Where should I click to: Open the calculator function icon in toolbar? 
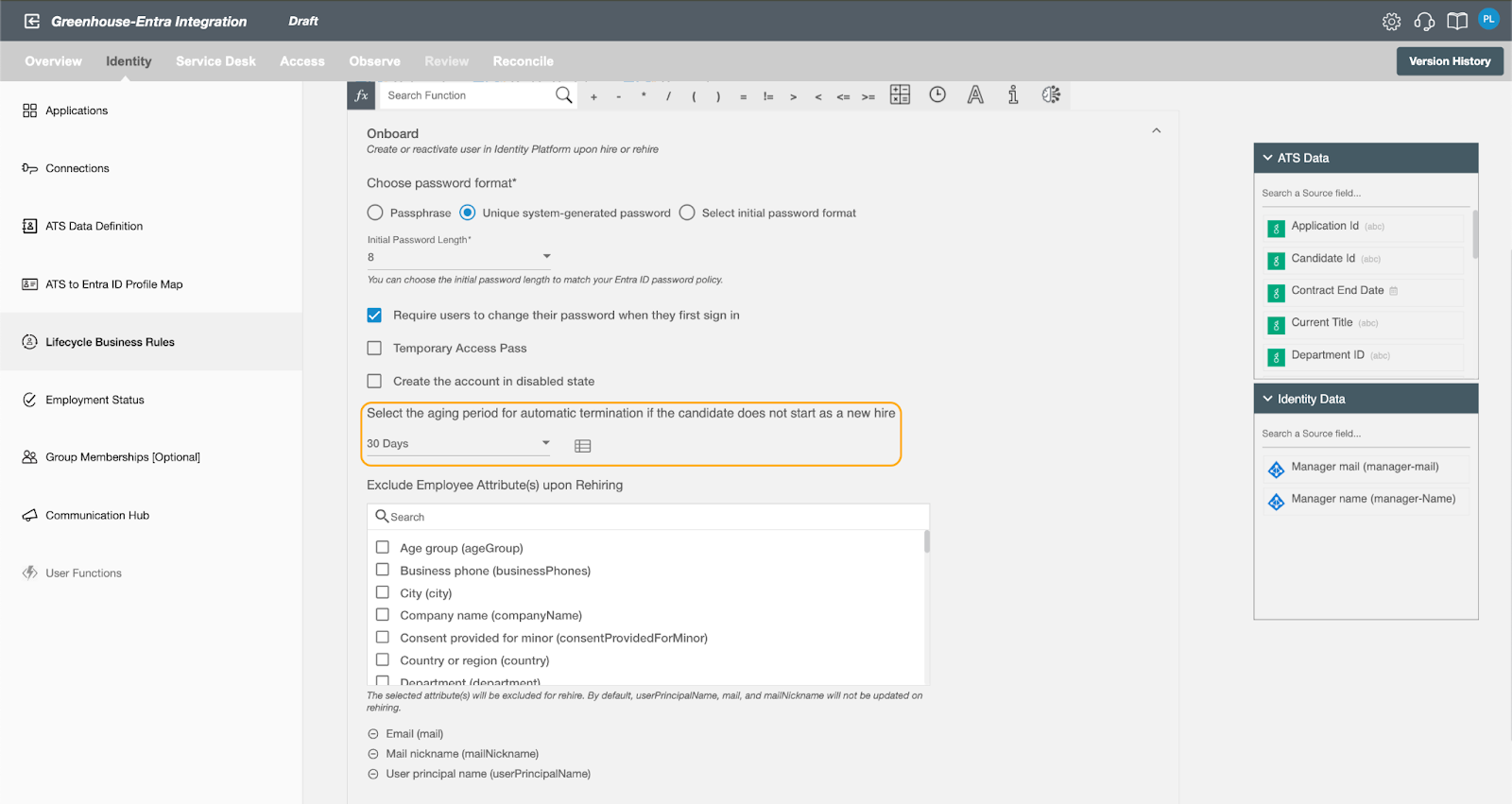point(900,94)
